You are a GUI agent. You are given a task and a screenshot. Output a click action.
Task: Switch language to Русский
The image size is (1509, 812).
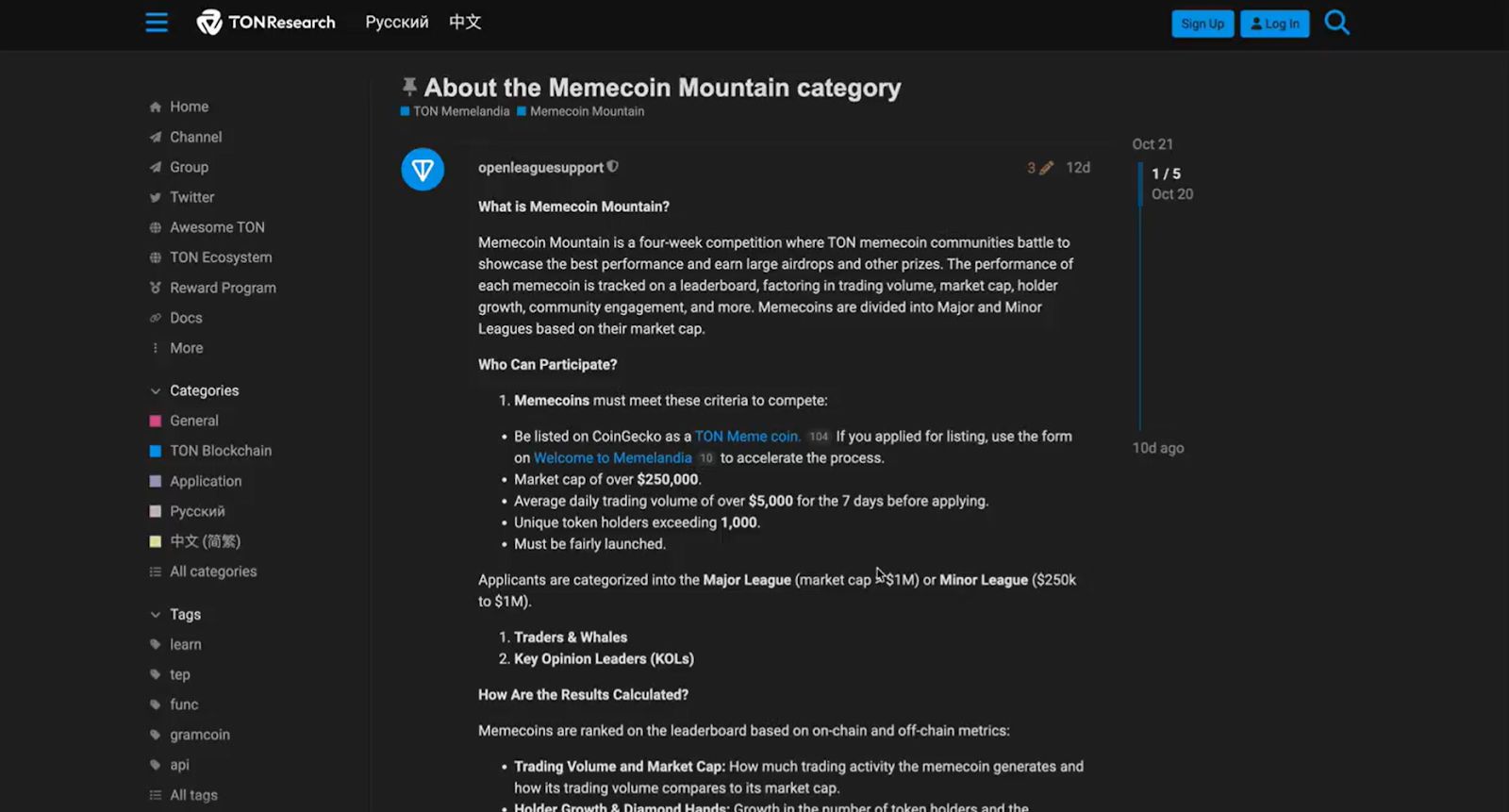396,21
